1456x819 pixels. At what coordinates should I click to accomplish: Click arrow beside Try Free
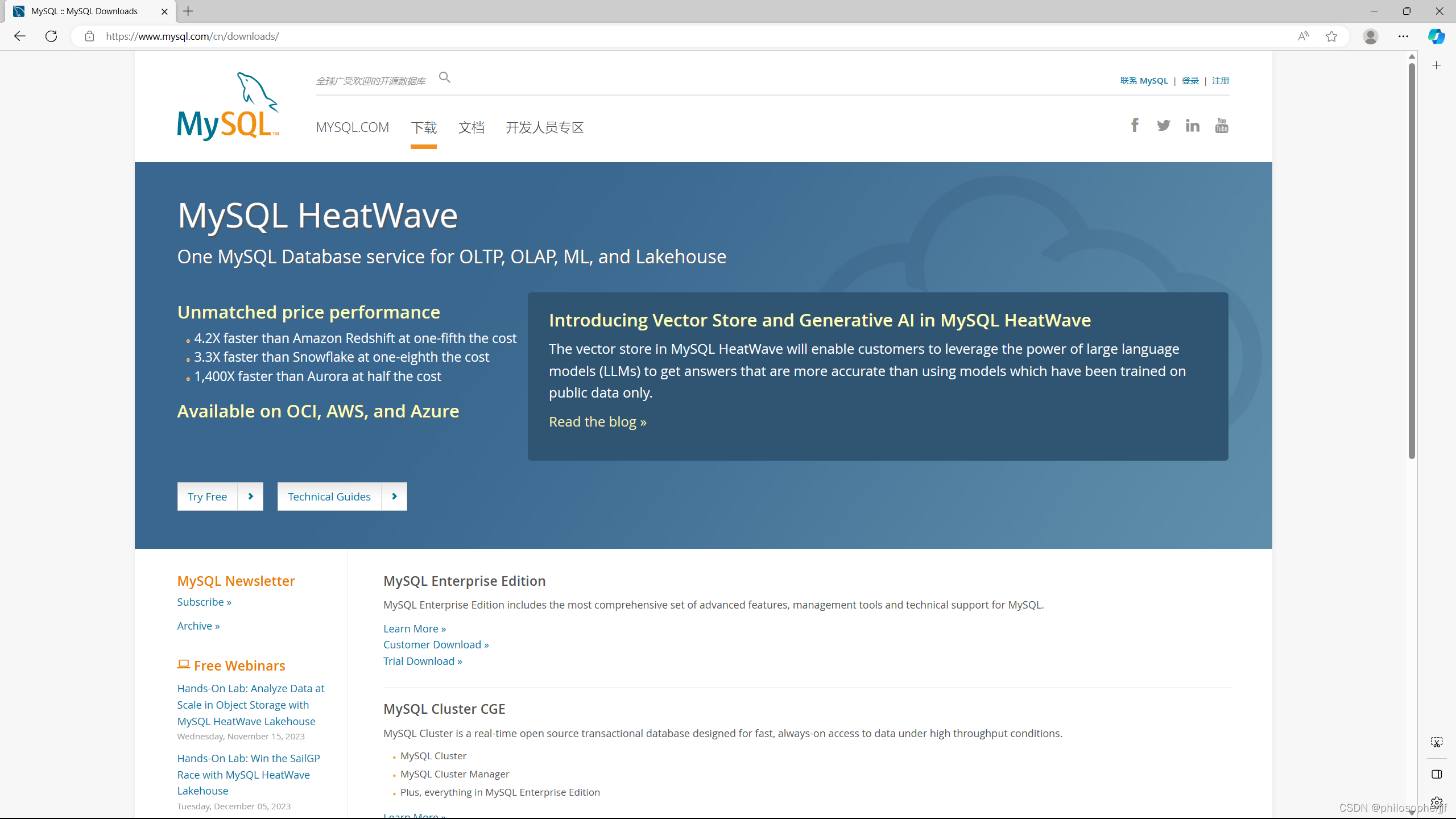(250, 497)
